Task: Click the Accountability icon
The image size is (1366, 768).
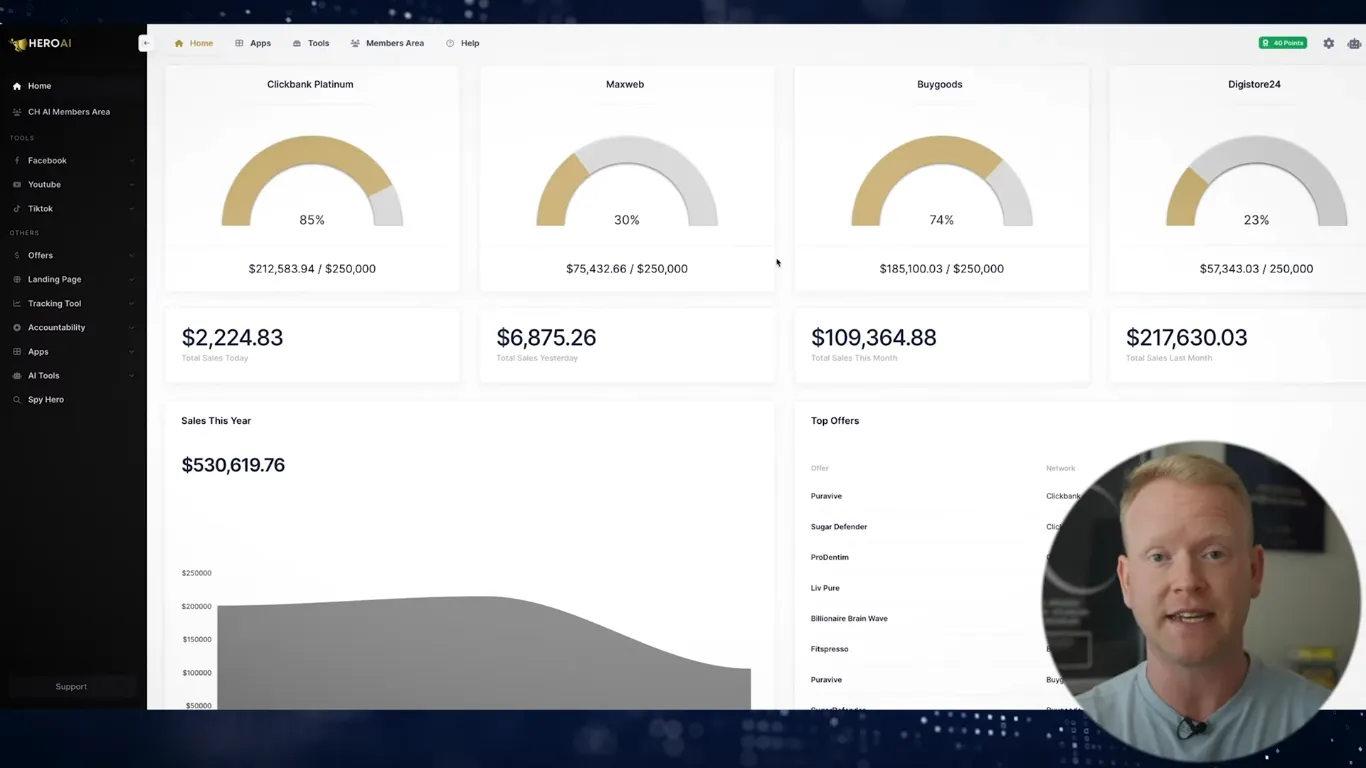Action: point(17,327)
